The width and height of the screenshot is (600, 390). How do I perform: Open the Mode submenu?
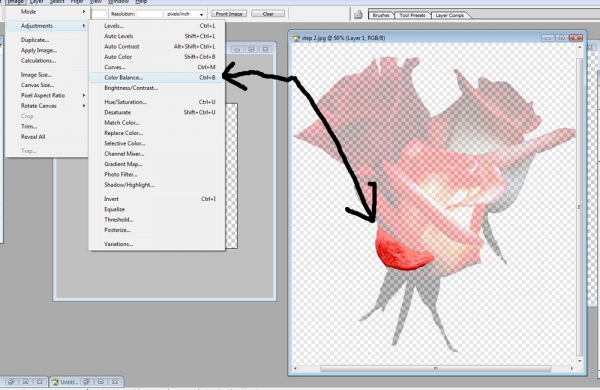(x=47, y=12)
